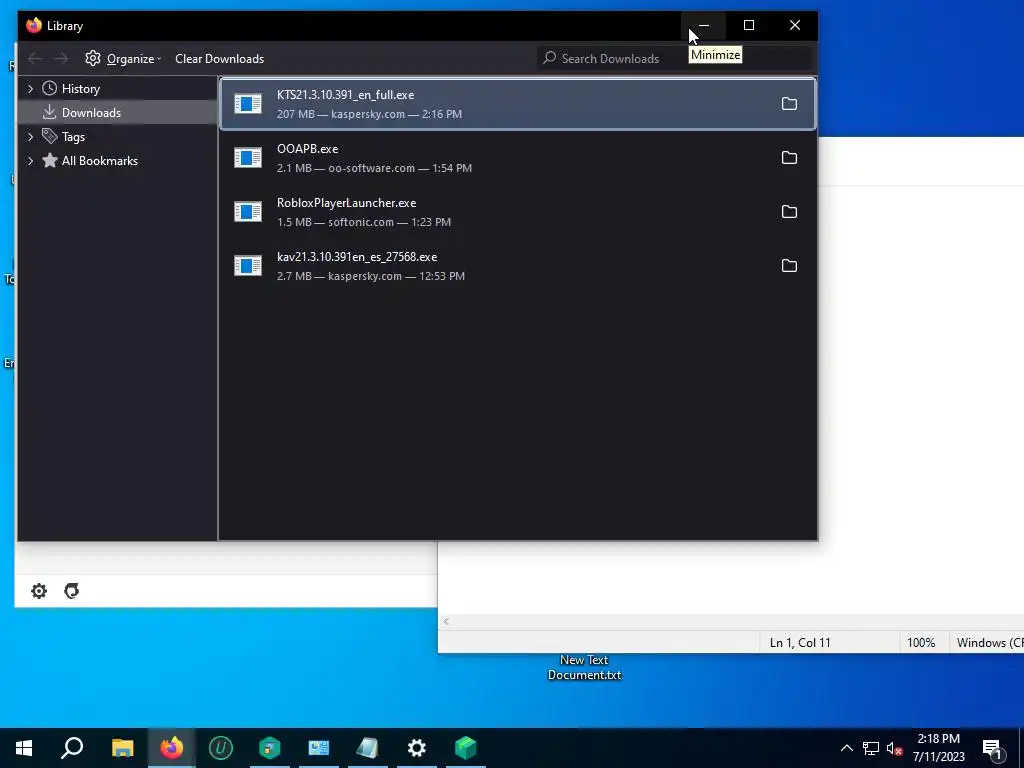Select All Bookmarks in the sidebar

118,161
